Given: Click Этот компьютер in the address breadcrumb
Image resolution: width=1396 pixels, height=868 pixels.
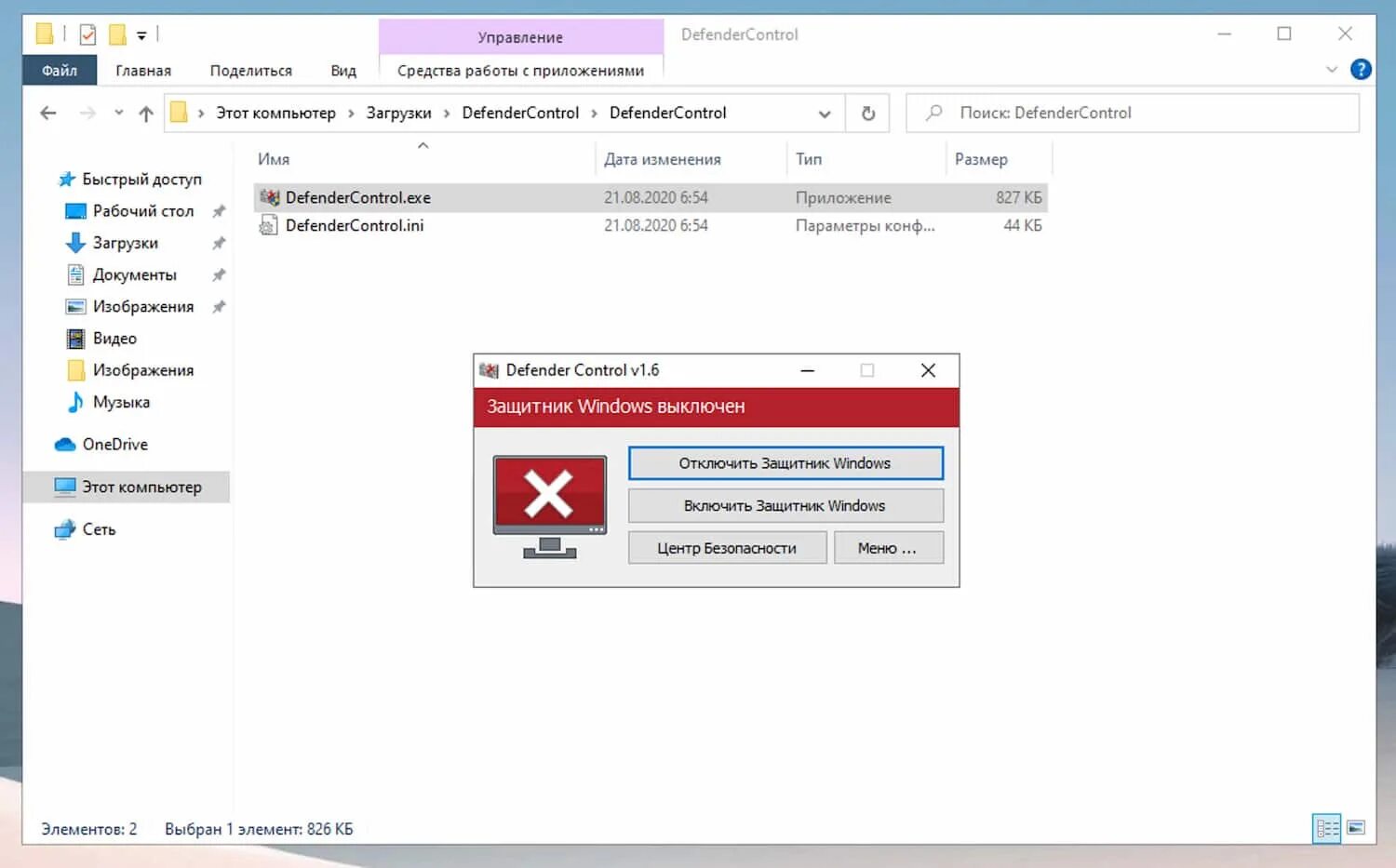Looking at the screenshot, I should tap(275, 113).
